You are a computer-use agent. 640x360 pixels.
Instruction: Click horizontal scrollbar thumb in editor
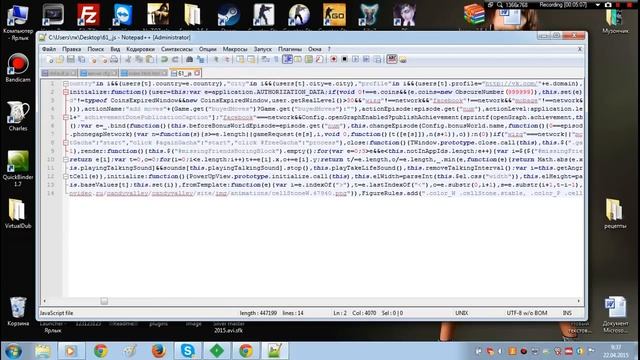coord(104,301)
